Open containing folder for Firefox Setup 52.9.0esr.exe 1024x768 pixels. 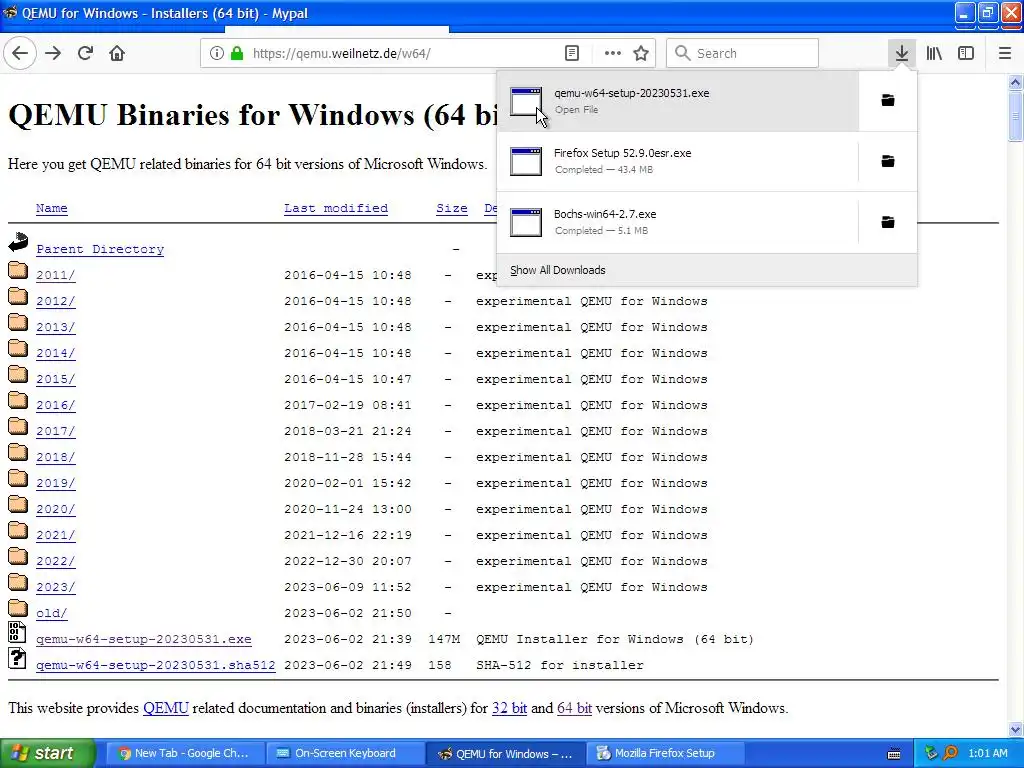tap(888, 161)
